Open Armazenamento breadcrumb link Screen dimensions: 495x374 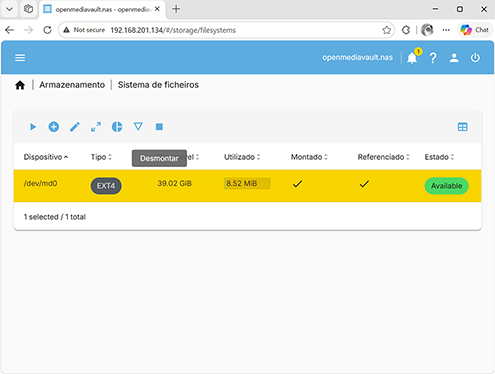72,85
